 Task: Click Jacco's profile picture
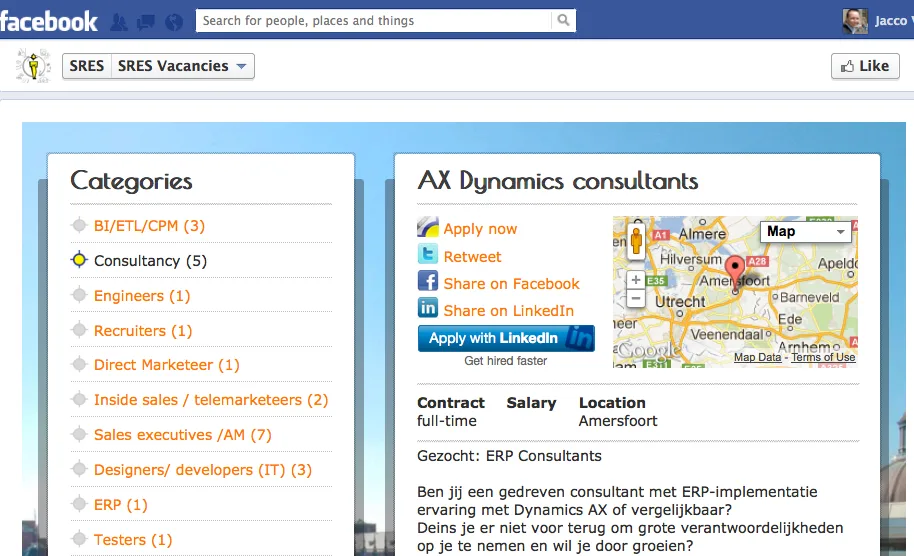855,21
